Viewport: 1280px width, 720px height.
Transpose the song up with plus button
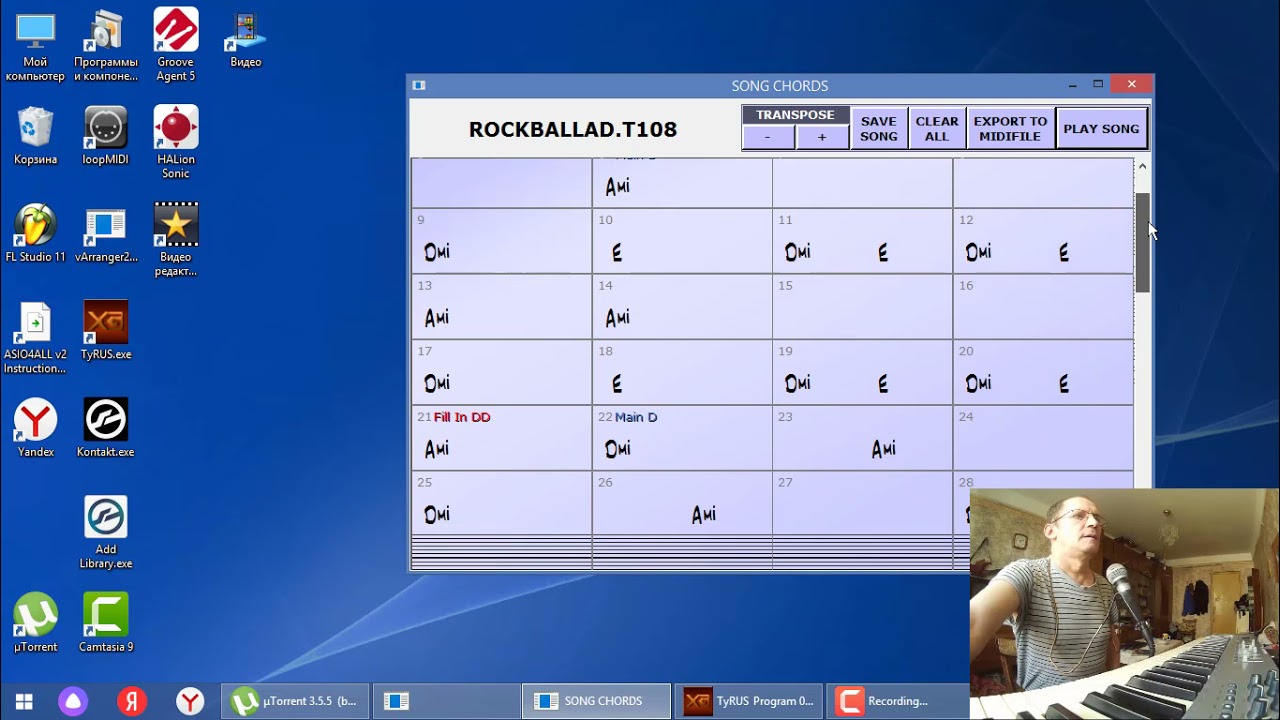(x=822, y=137)
